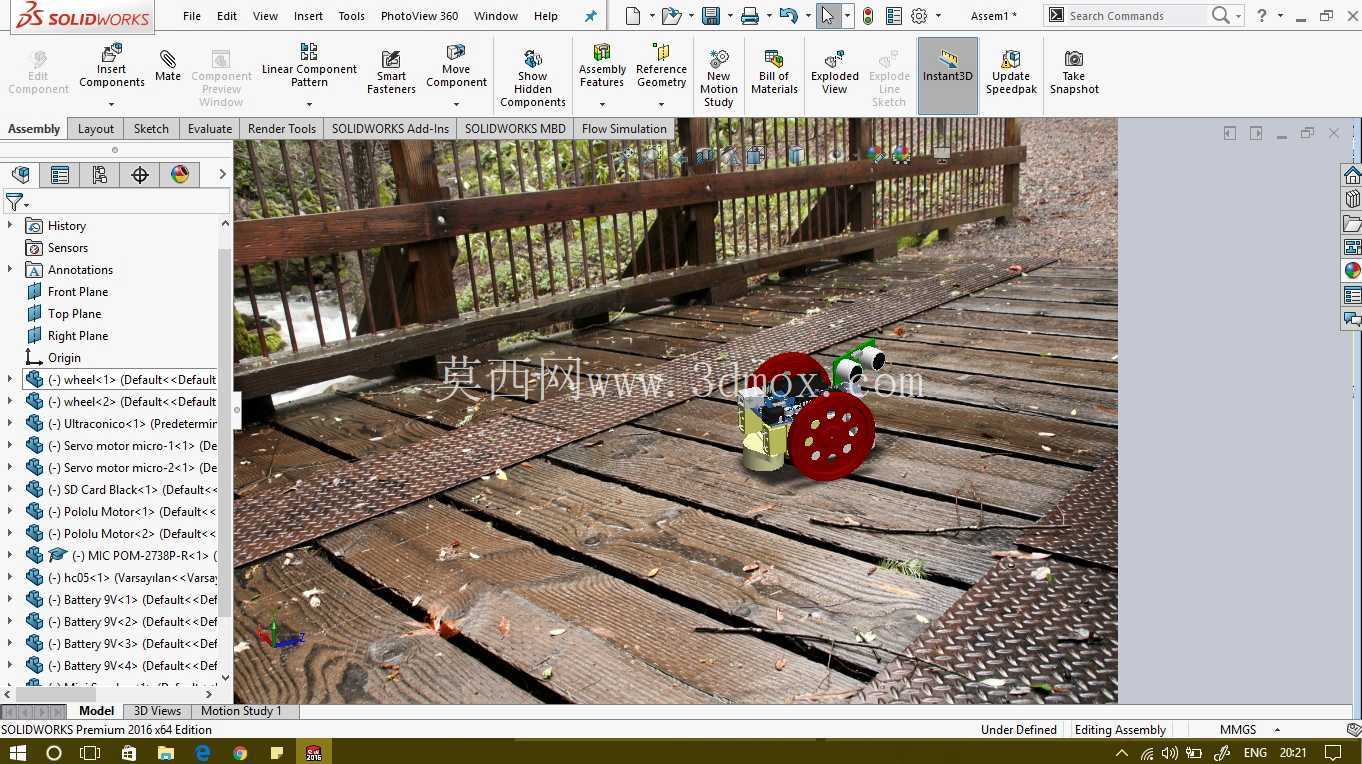Select the Origin item
This screenshot has height=764, width=1362.
pos(64,357)
